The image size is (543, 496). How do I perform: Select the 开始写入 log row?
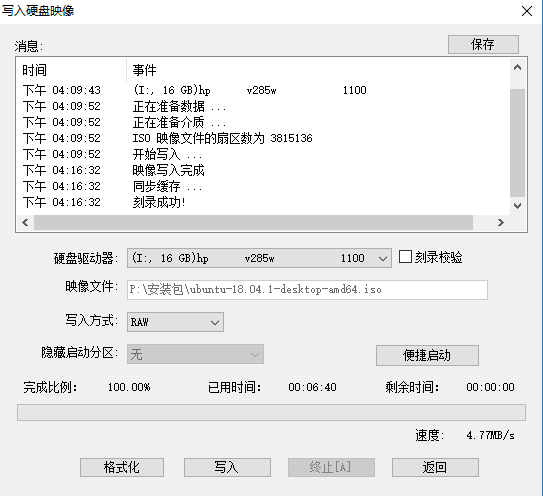tap(263, 154)
